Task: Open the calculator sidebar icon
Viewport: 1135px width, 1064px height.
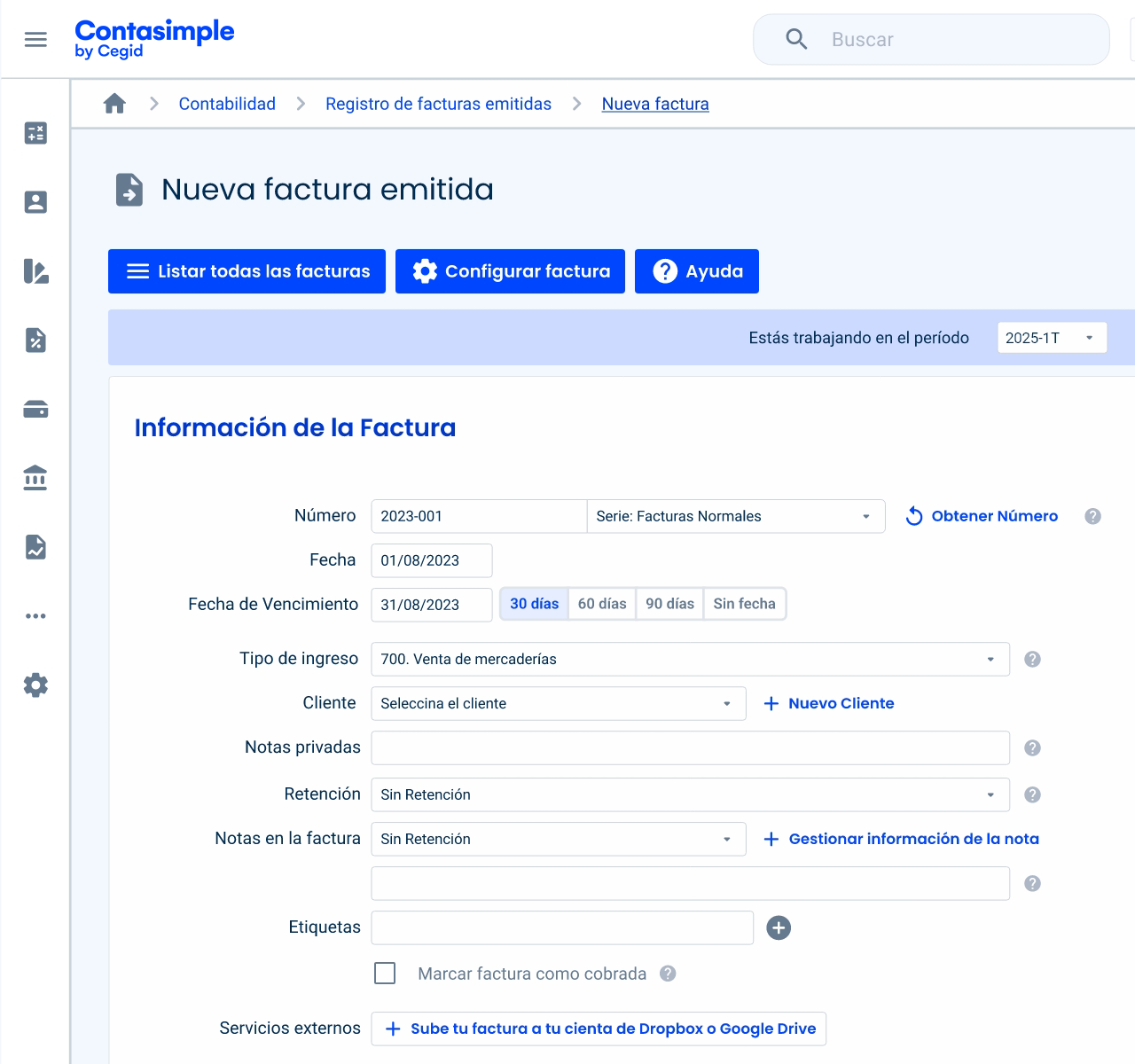Action: [x=35, y=133]
